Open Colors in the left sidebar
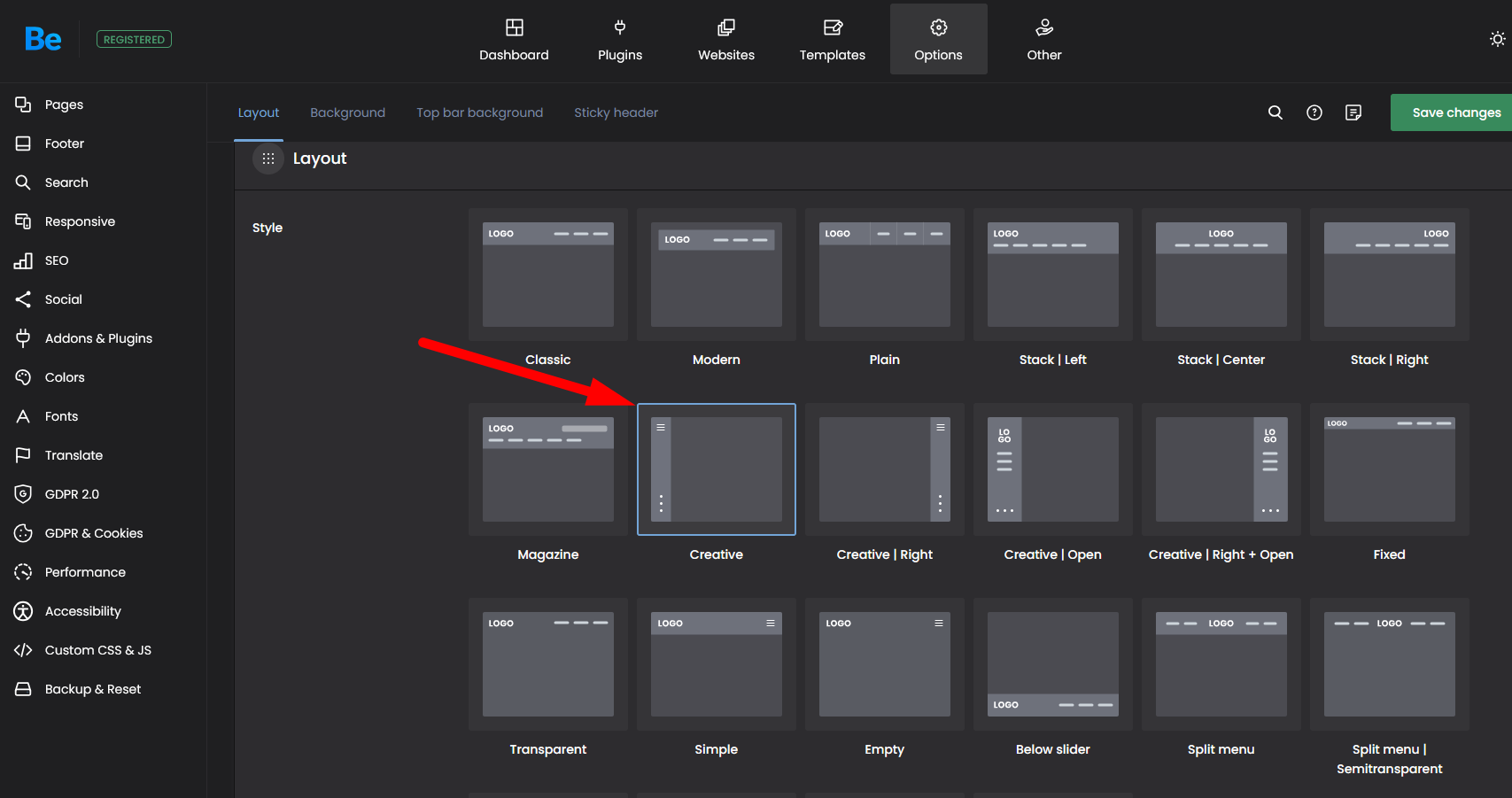1512x798 pixels. (65, 377)
